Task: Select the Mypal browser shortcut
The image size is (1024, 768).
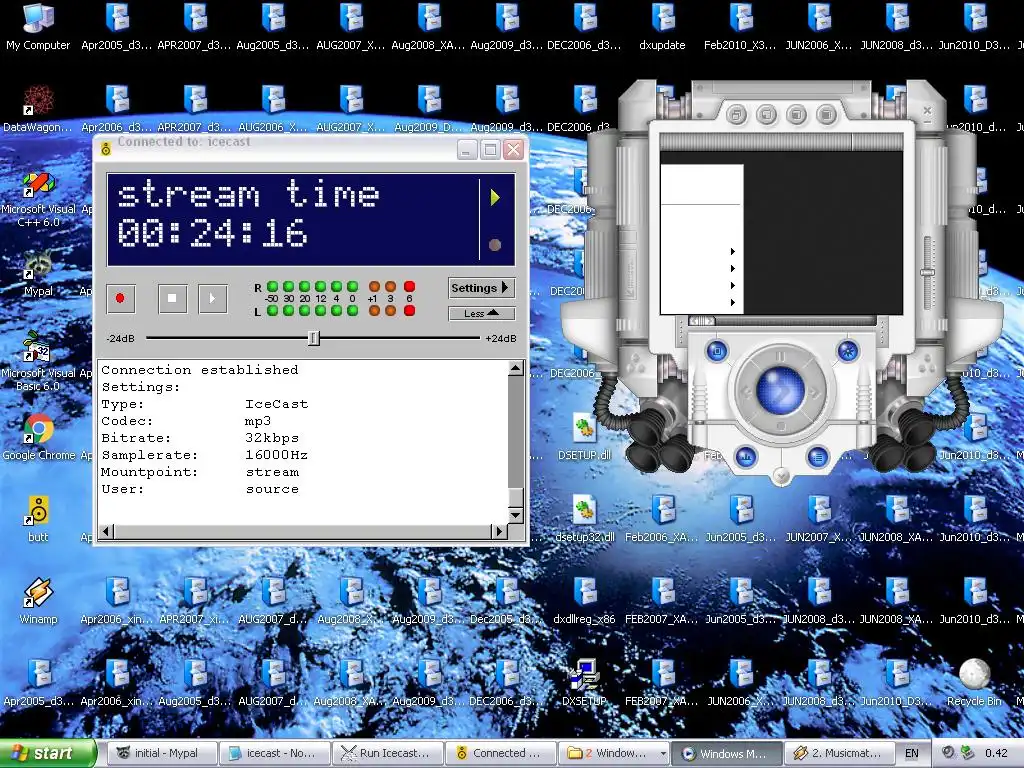Action: pos(38,272)
